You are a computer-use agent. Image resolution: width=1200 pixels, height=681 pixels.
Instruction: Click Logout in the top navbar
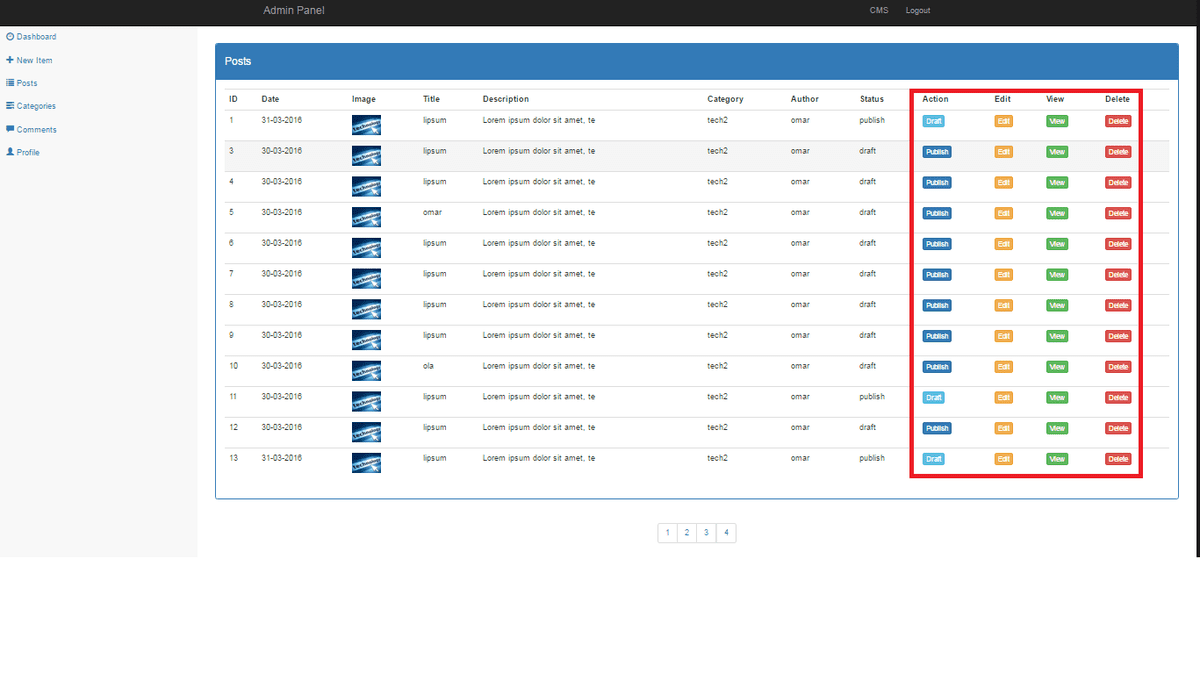[917, 10]
